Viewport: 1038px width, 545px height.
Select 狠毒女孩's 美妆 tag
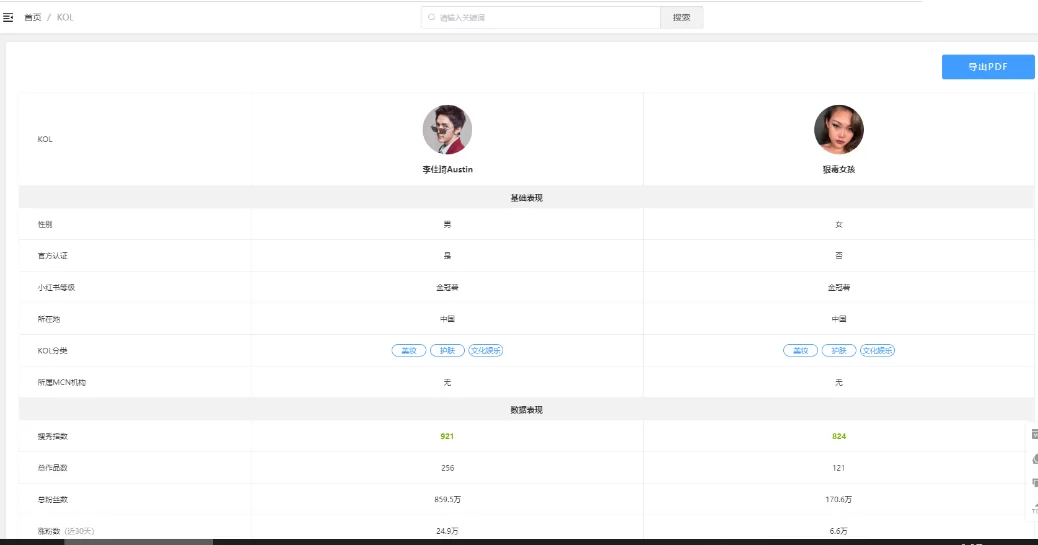(800, 351)
